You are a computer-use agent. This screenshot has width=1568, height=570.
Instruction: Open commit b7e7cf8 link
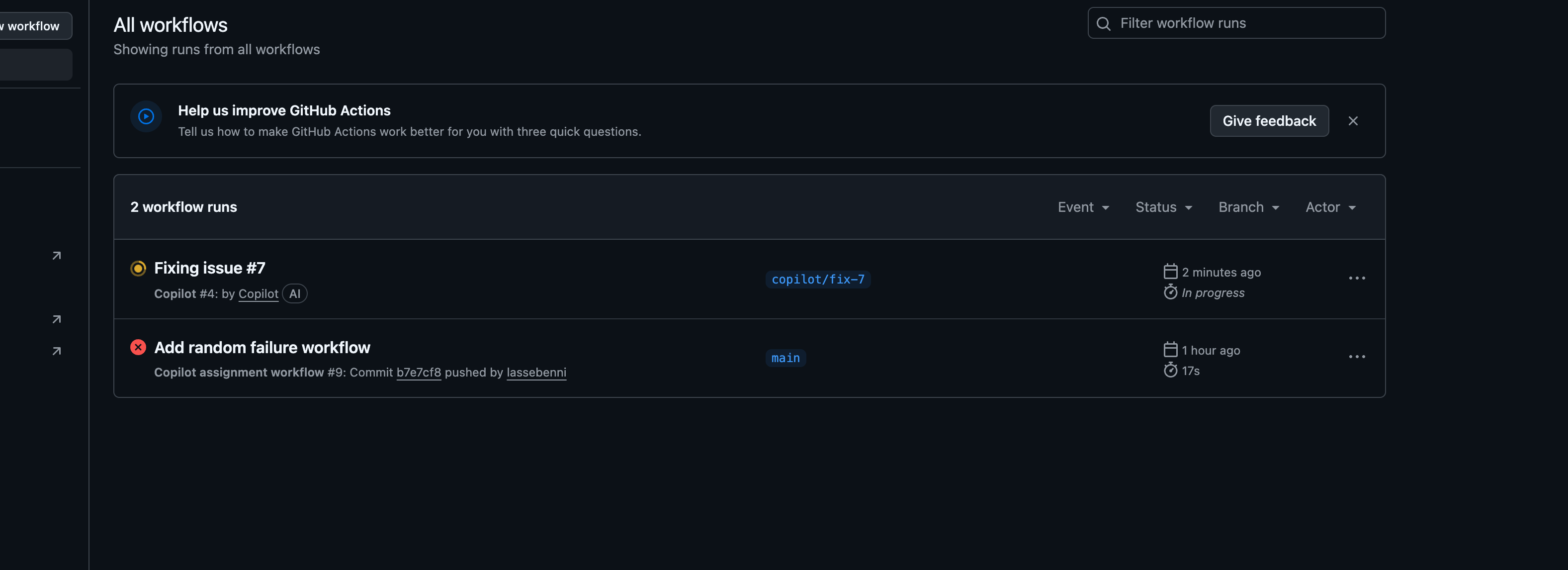coord(418,373)
